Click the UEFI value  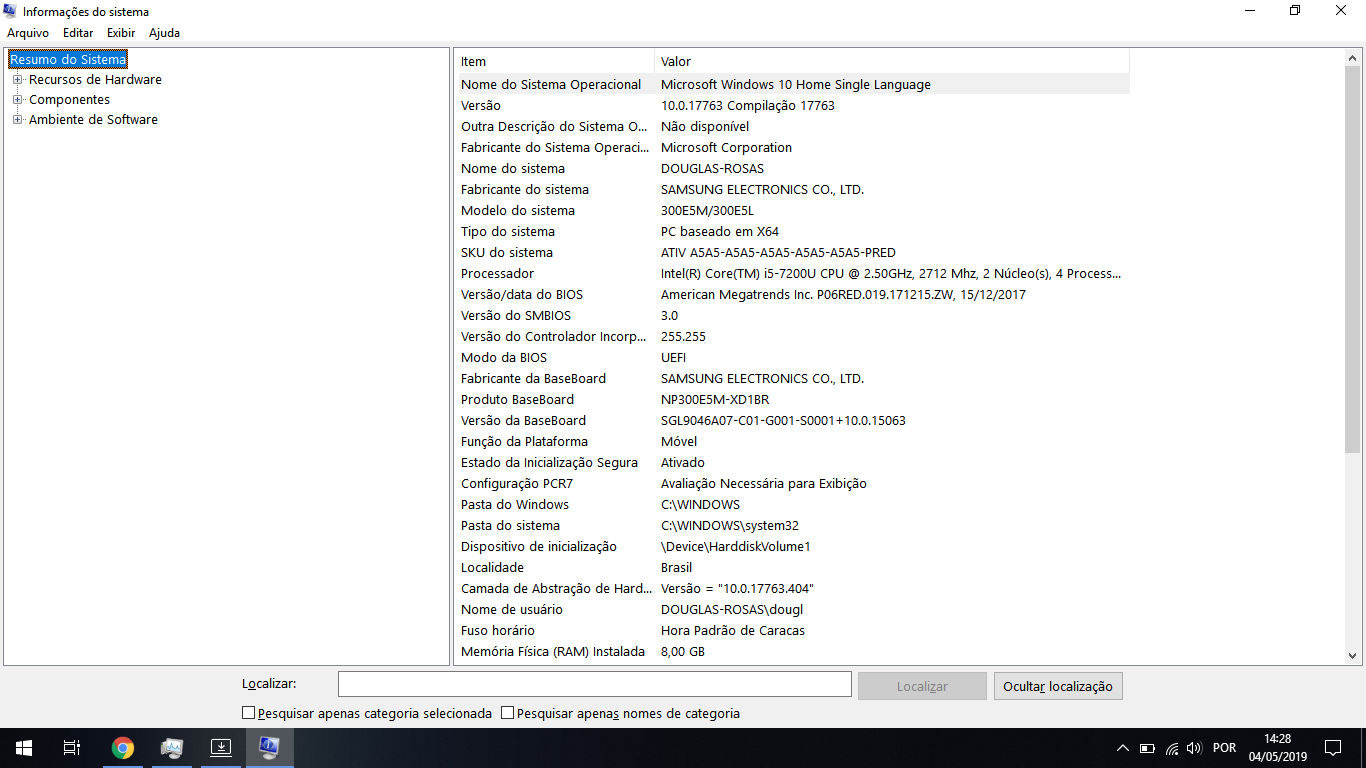click(673, 357)
